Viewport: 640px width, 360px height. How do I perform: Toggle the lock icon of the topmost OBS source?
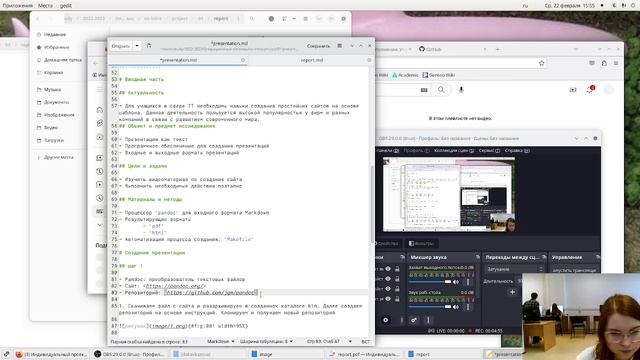point(397,269)
